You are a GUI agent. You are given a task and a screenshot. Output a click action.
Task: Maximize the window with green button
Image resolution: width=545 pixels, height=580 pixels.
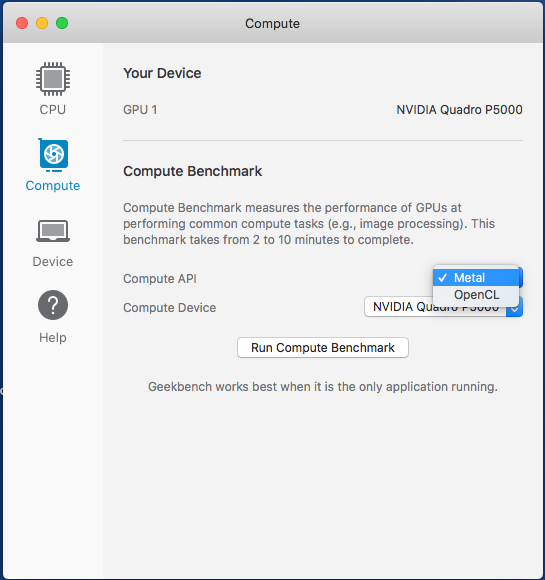[62, 23]
